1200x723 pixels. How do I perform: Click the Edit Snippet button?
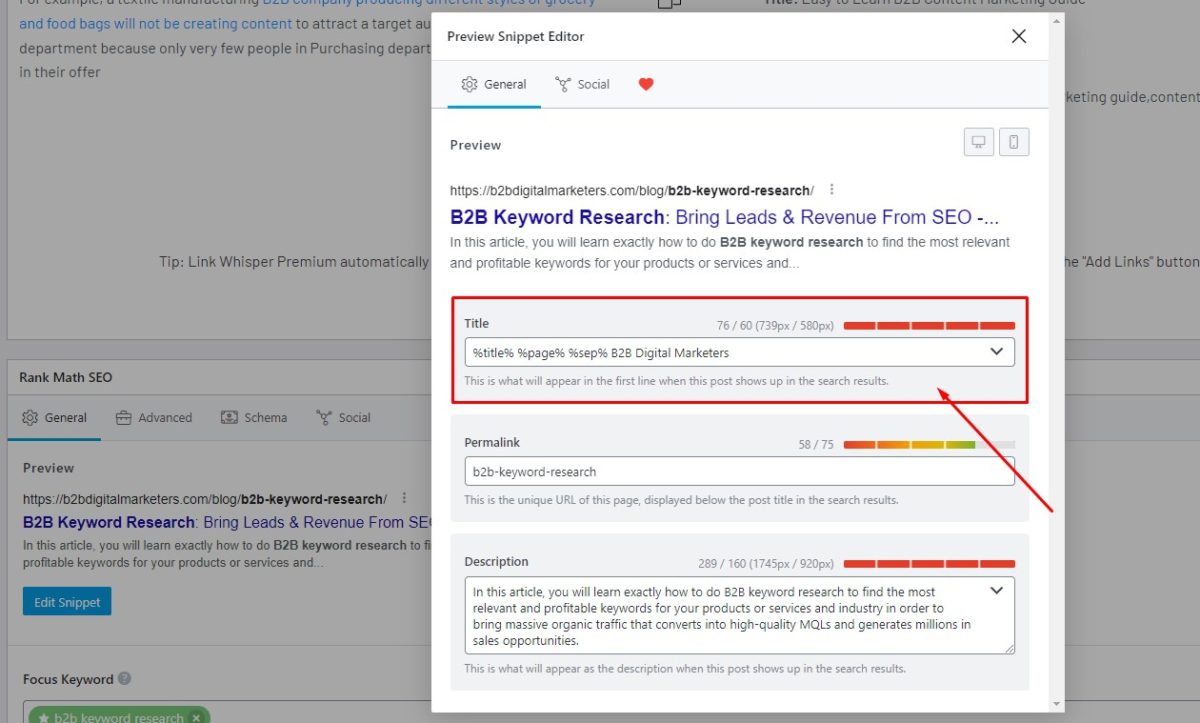[66, 601]
